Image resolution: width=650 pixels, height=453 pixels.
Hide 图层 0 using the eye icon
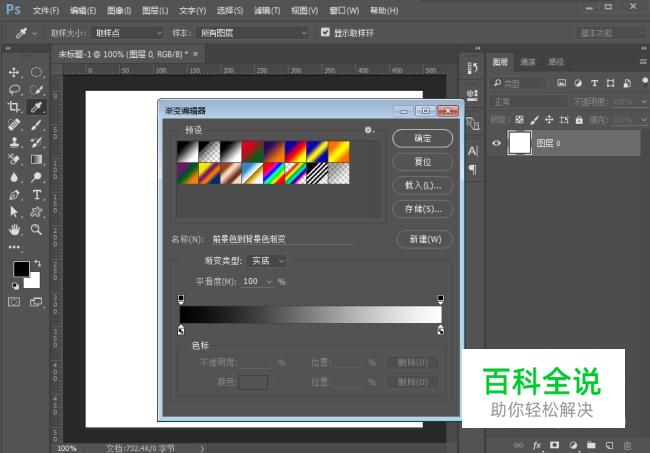(x=497, y=143)
